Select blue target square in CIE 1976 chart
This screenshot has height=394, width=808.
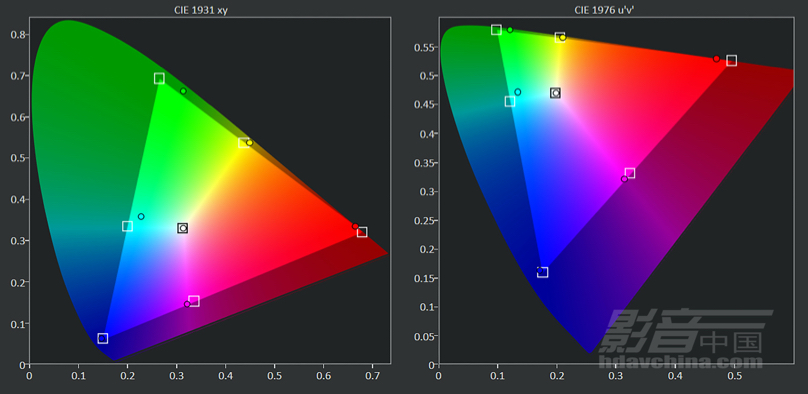pyautogui.click(x=543, y=272)
